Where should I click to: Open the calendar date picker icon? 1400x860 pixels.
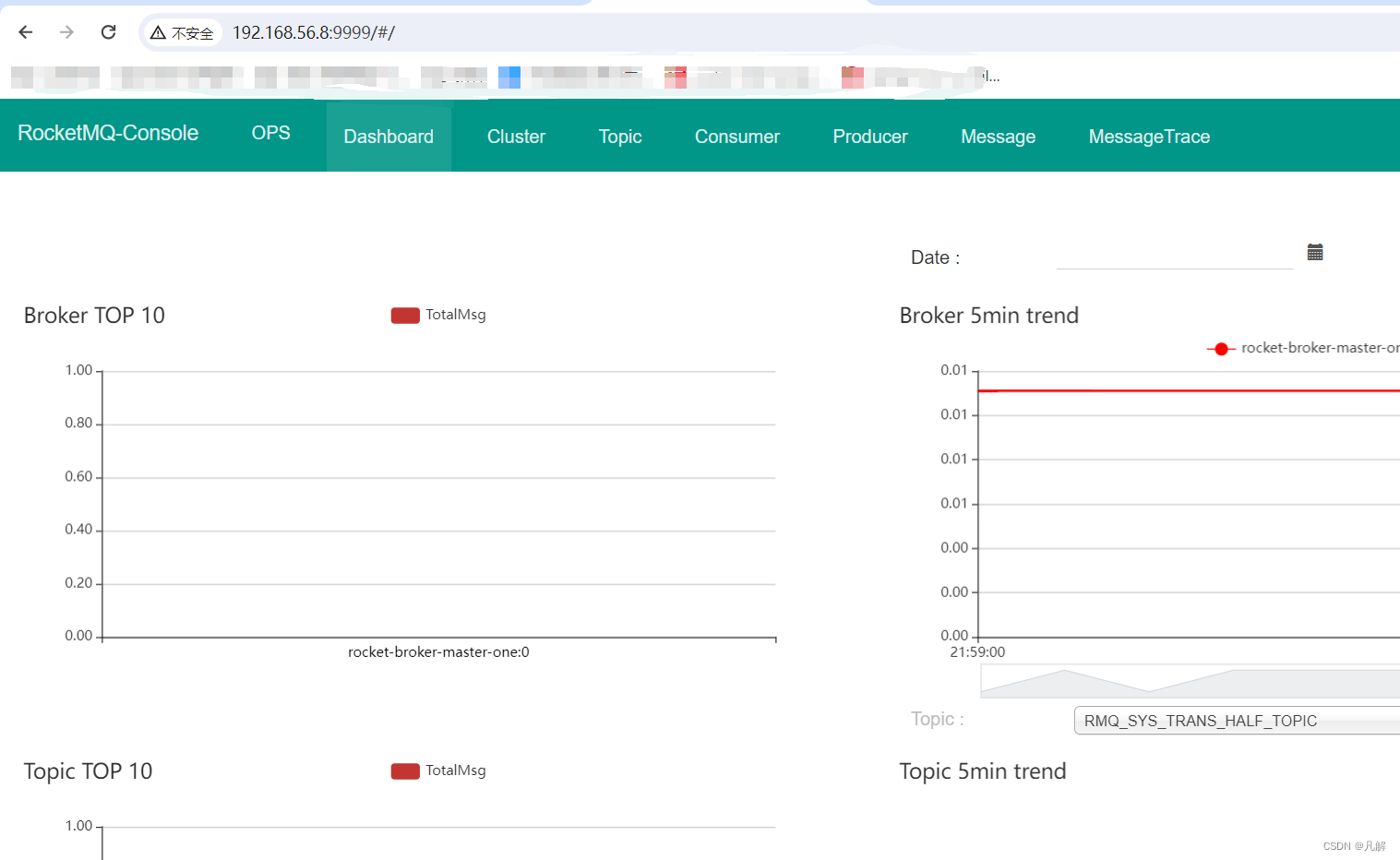pos(1315,252)
